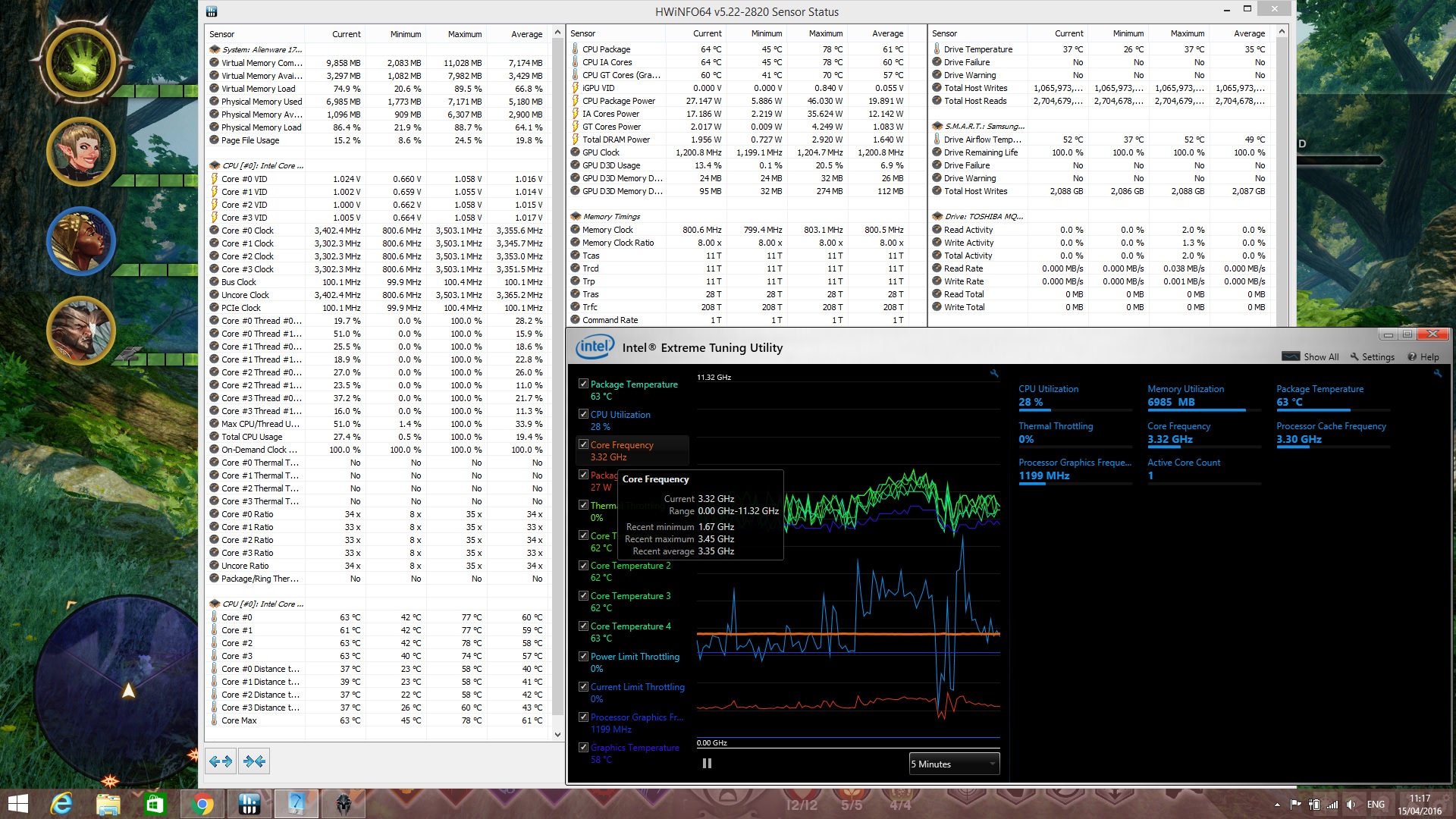The width and height of the screenshot is (1456, 819).
Task: Select the Core Max temperature row
Action: (376, 720)
